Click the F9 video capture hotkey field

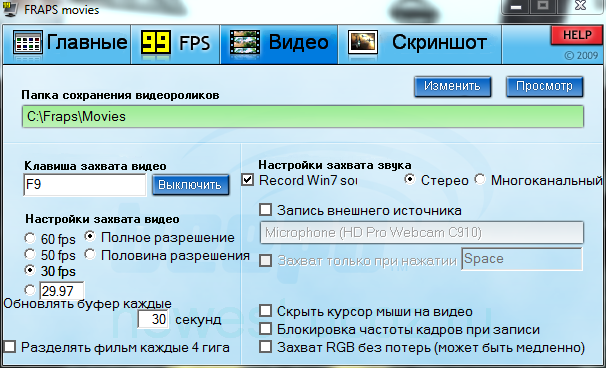tap(85, 185)
